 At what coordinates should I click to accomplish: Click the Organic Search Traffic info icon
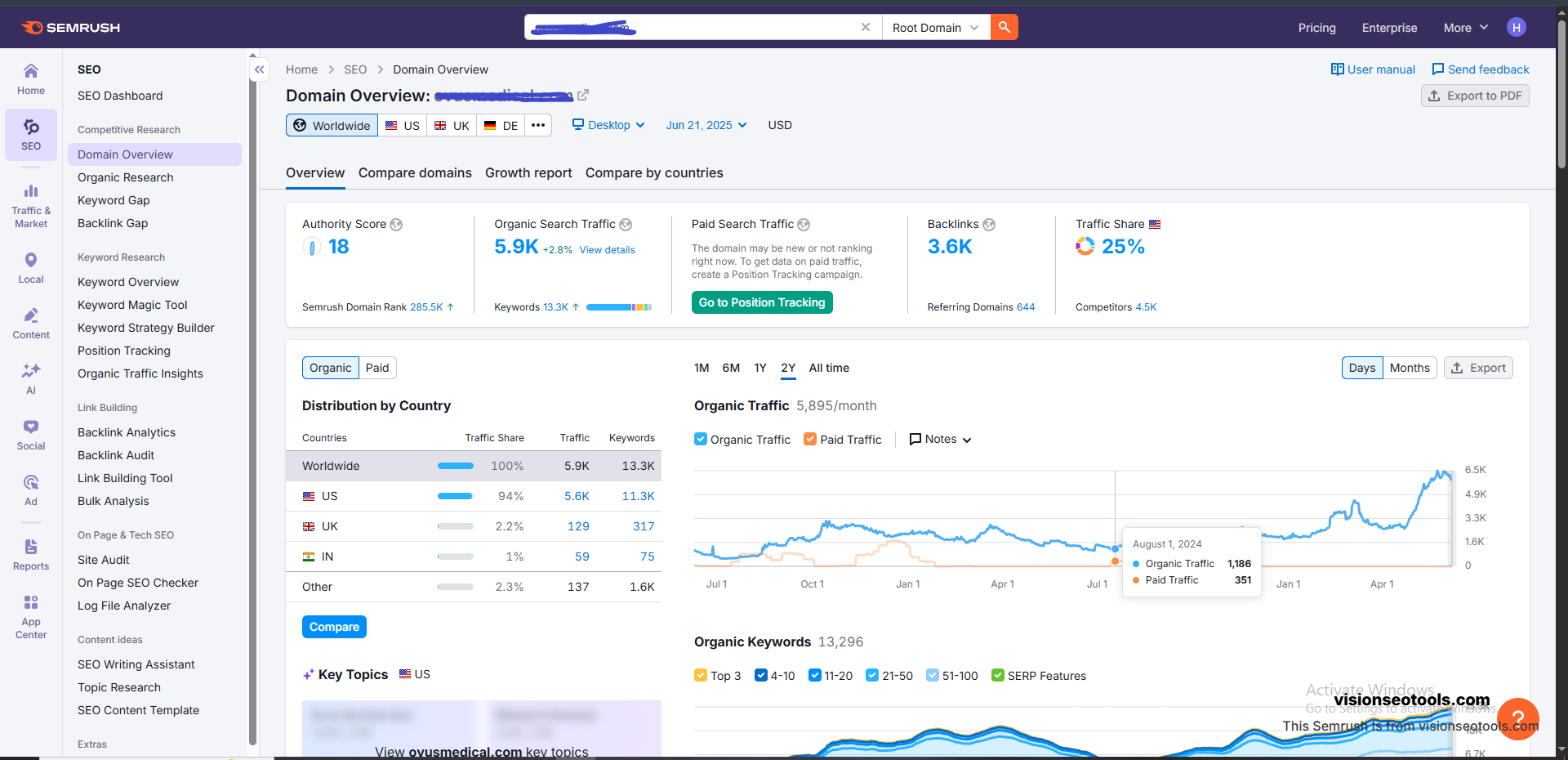coord(626,225)
